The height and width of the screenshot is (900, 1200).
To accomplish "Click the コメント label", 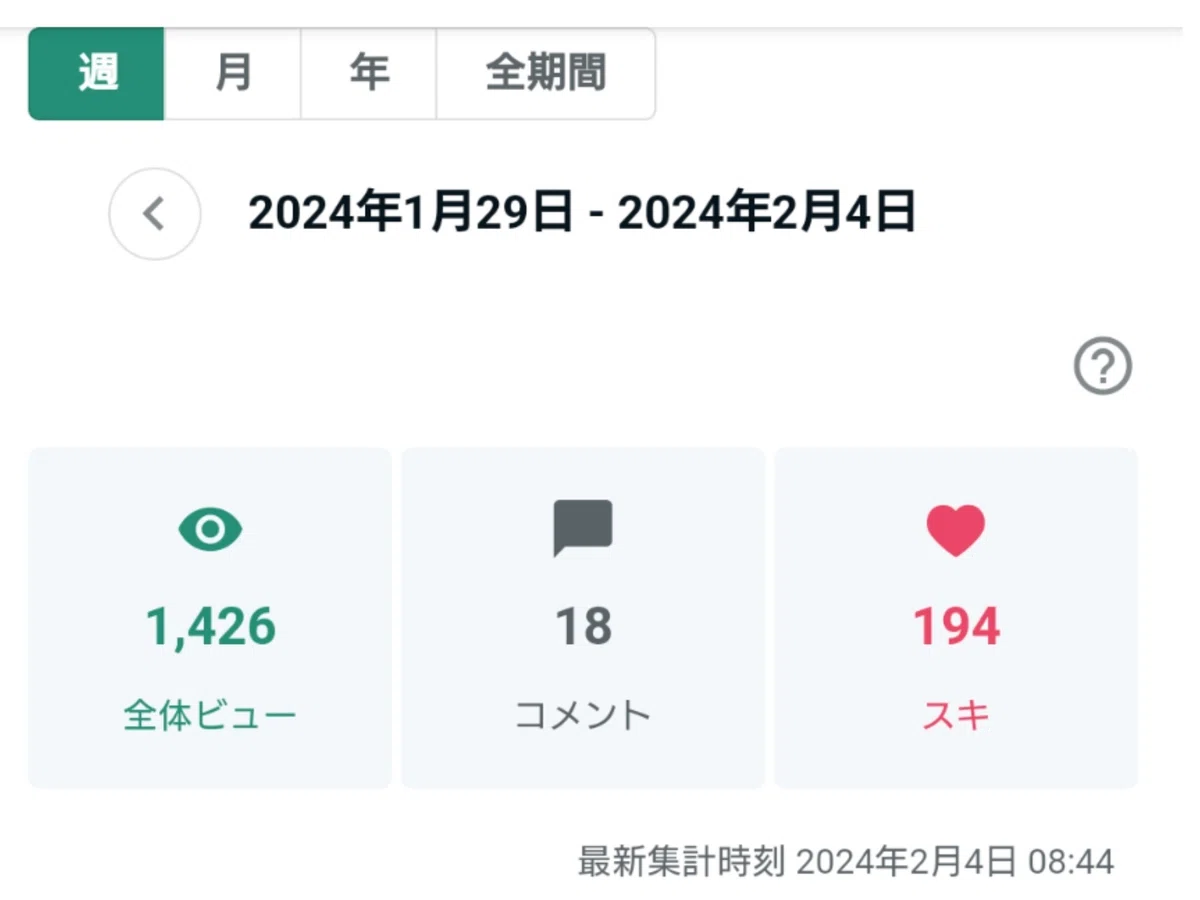I will [583, 715].
